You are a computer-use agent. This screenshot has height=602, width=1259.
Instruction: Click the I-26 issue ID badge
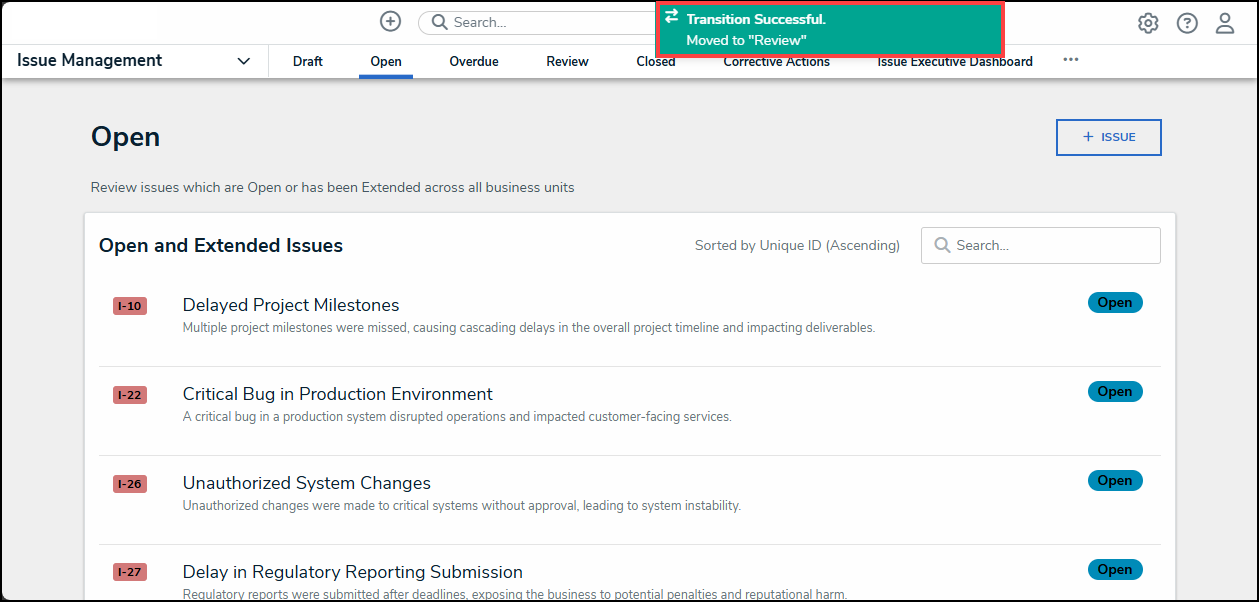pyautogui.click(x=130, y=484)
